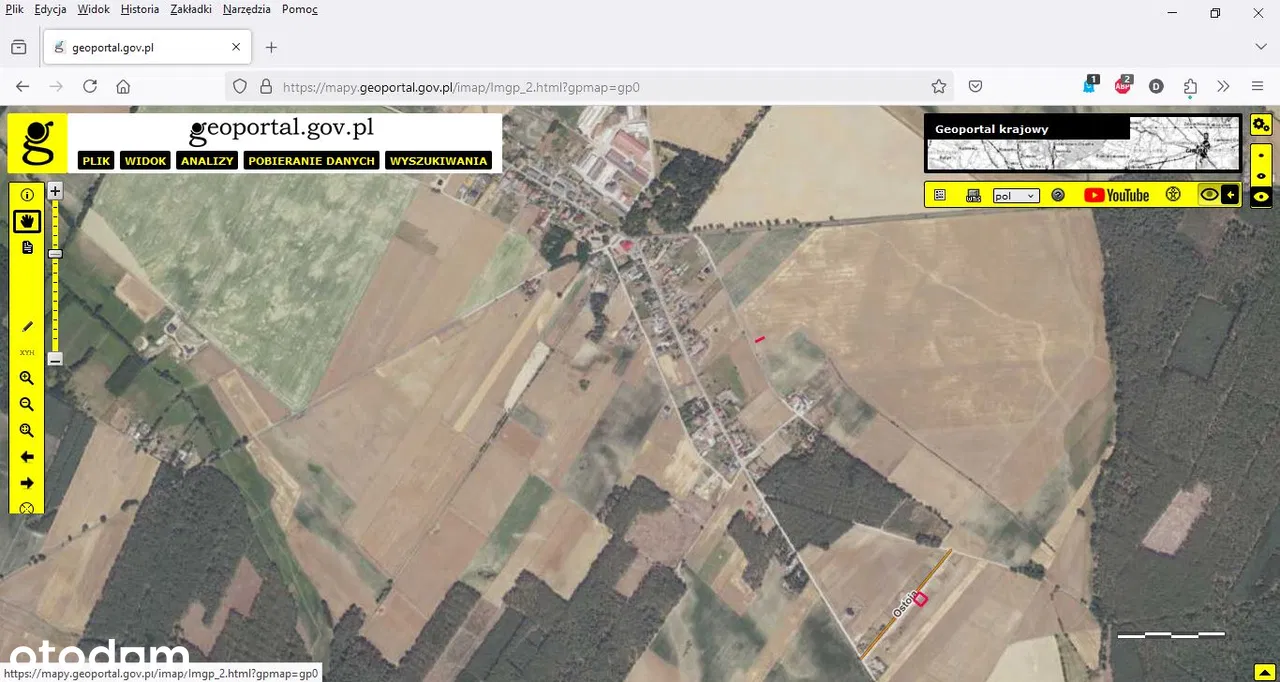Viewport: 1280px width, 682px height.
Task: Open the gear settings button
Action: (x=1261, y=125)
